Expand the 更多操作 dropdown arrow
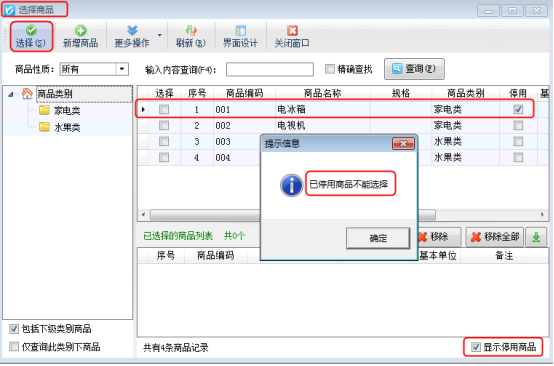Image resolution: width=554 pixels, height=366 pixels. pos(160,35)
